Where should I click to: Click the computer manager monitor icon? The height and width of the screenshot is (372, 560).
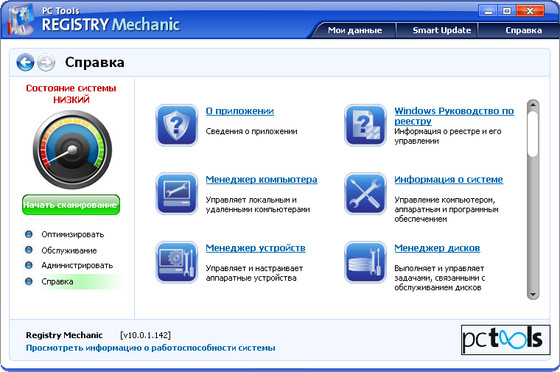click(x=176, y=193)
